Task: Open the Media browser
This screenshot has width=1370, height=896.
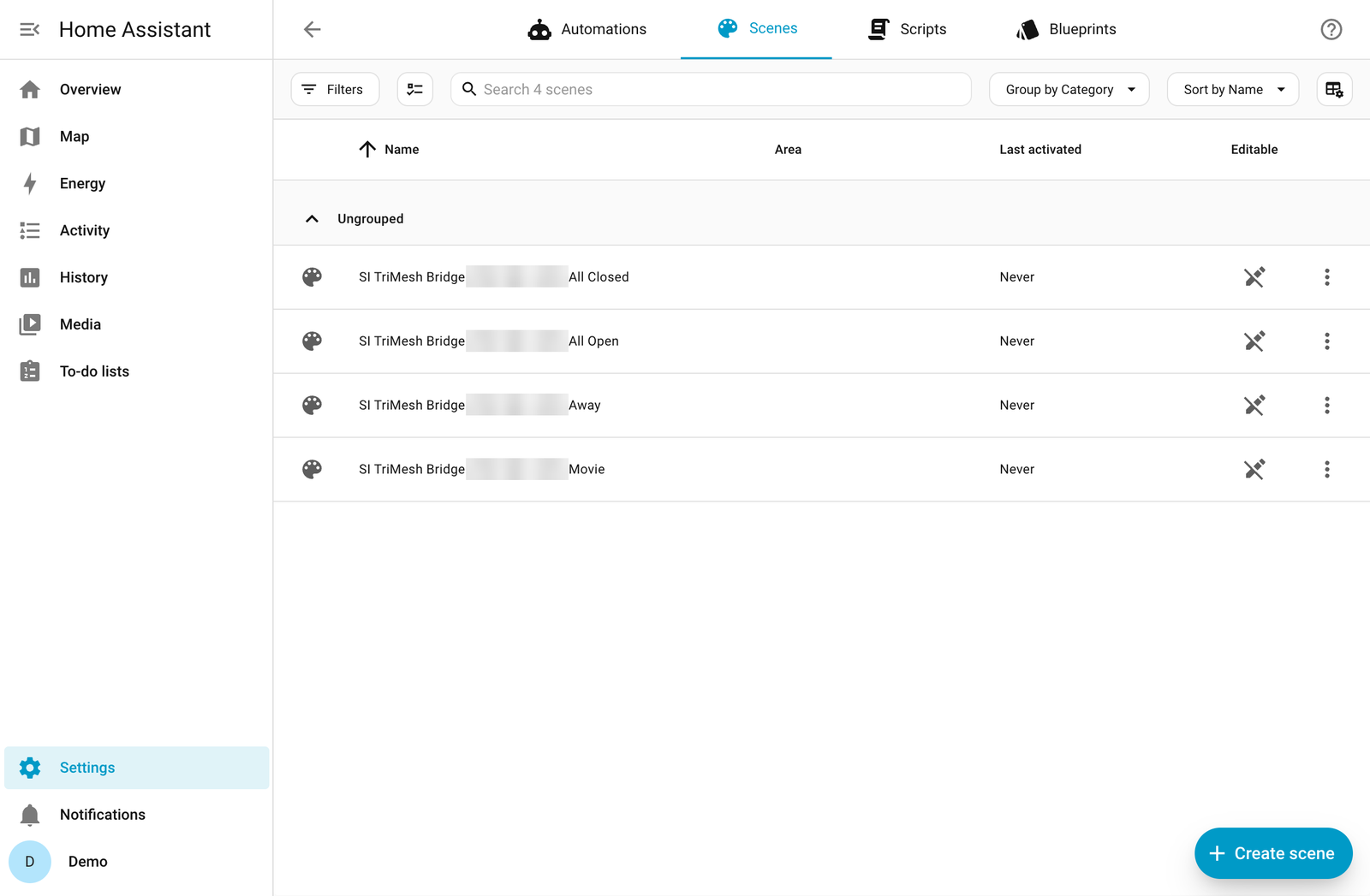Action: pos(137,325)
